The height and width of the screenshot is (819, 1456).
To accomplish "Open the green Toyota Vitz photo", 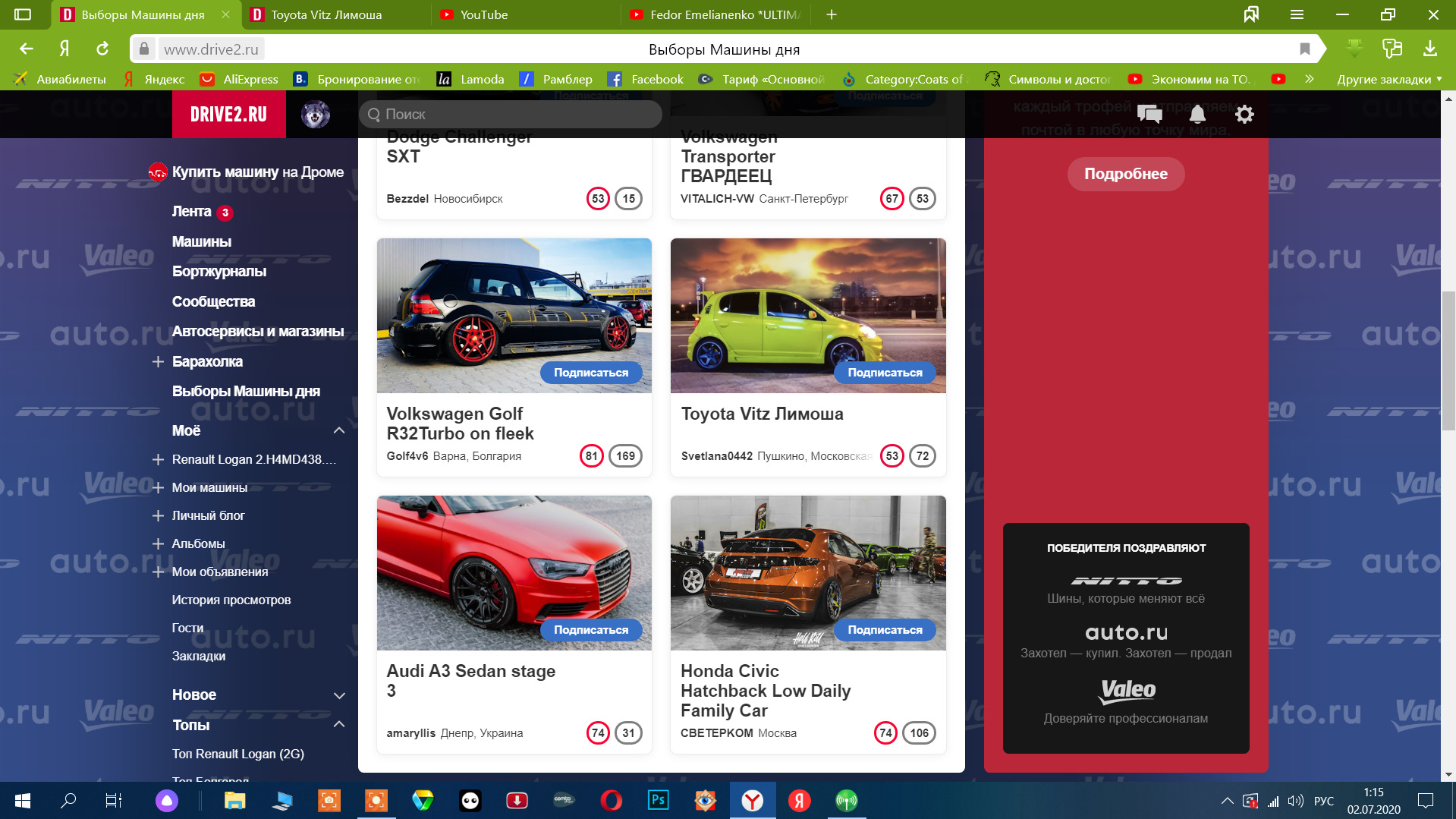I will (x=808, y=316).
